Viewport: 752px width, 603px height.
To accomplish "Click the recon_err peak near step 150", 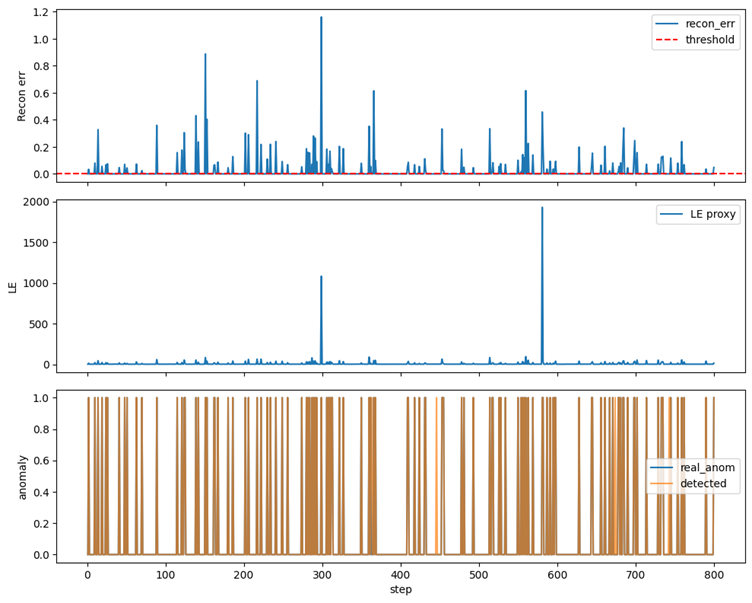I will coord(205,55).
